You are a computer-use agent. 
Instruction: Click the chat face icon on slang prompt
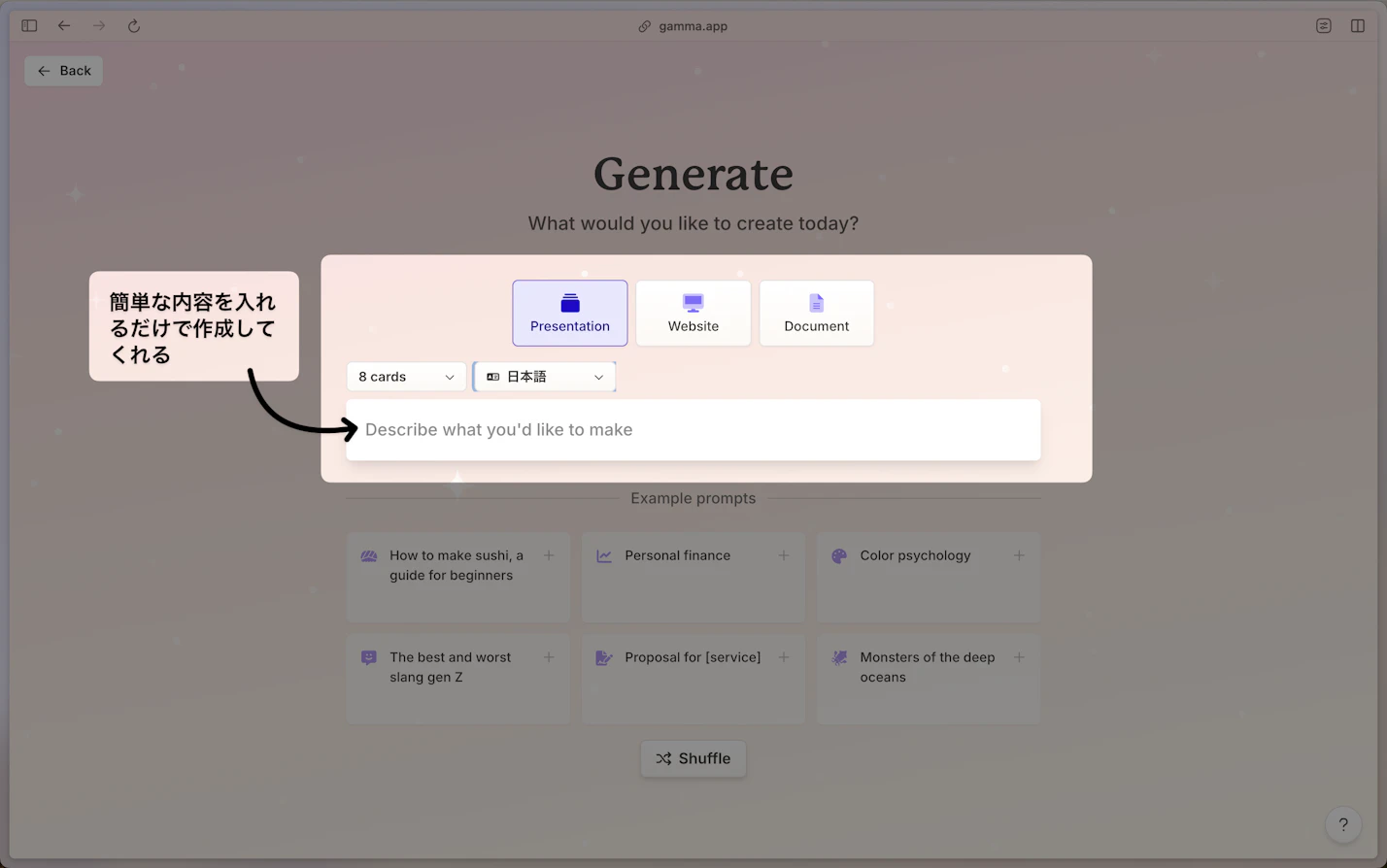[x=369, y=658]
